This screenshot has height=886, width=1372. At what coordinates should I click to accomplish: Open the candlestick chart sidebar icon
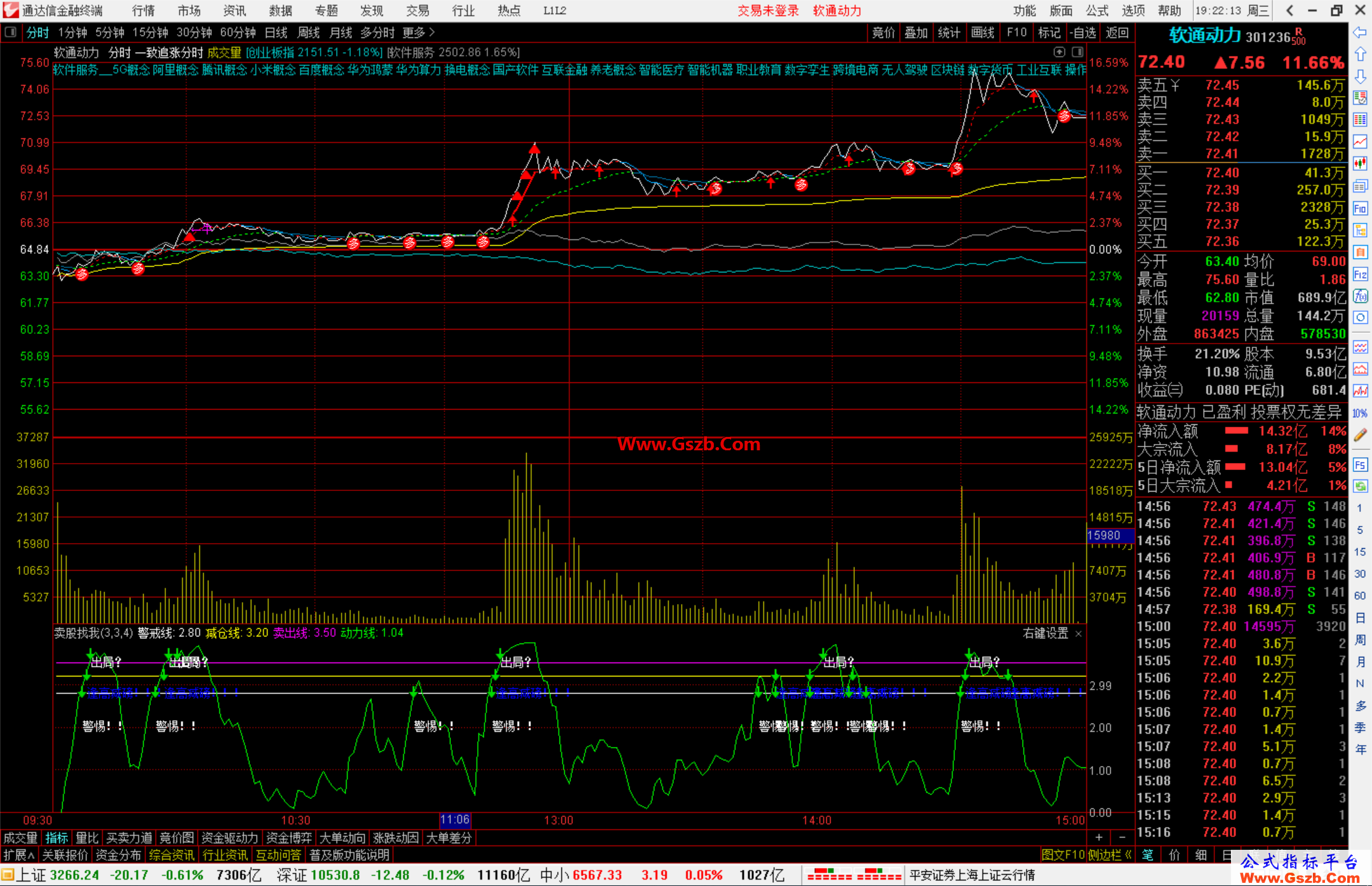click(1360, 164)
